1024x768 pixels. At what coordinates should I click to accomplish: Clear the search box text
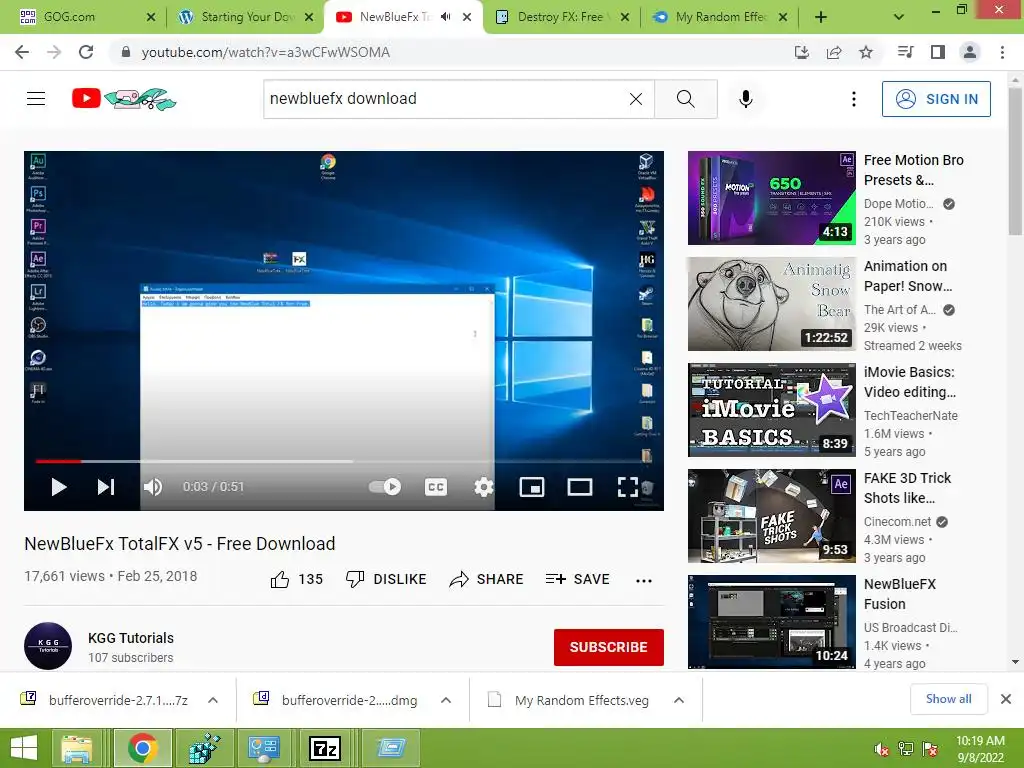(635, 99)
